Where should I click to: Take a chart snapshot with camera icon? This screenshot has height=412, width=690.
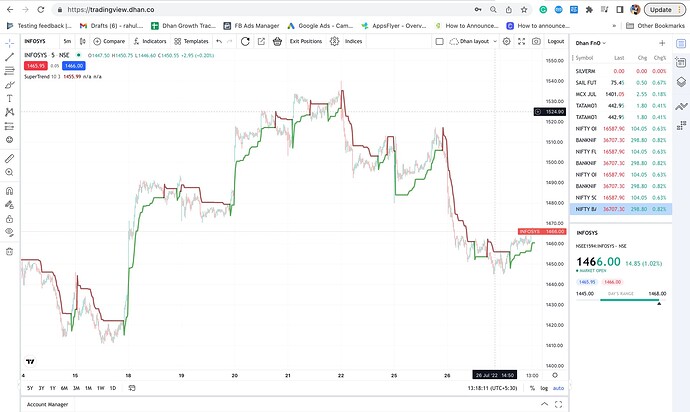point(536,41)
